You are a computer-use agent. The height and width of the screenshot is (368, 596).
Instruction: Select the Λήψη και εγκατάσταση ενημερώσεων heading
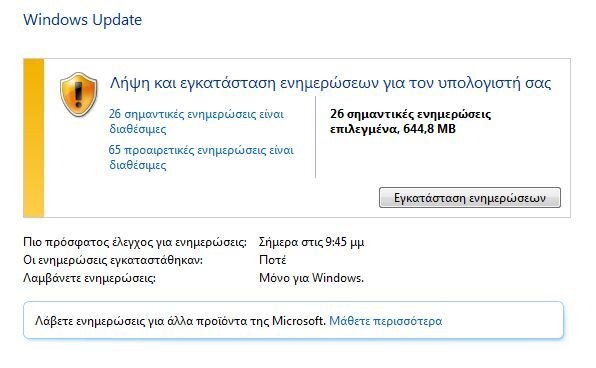pos(330,82)
